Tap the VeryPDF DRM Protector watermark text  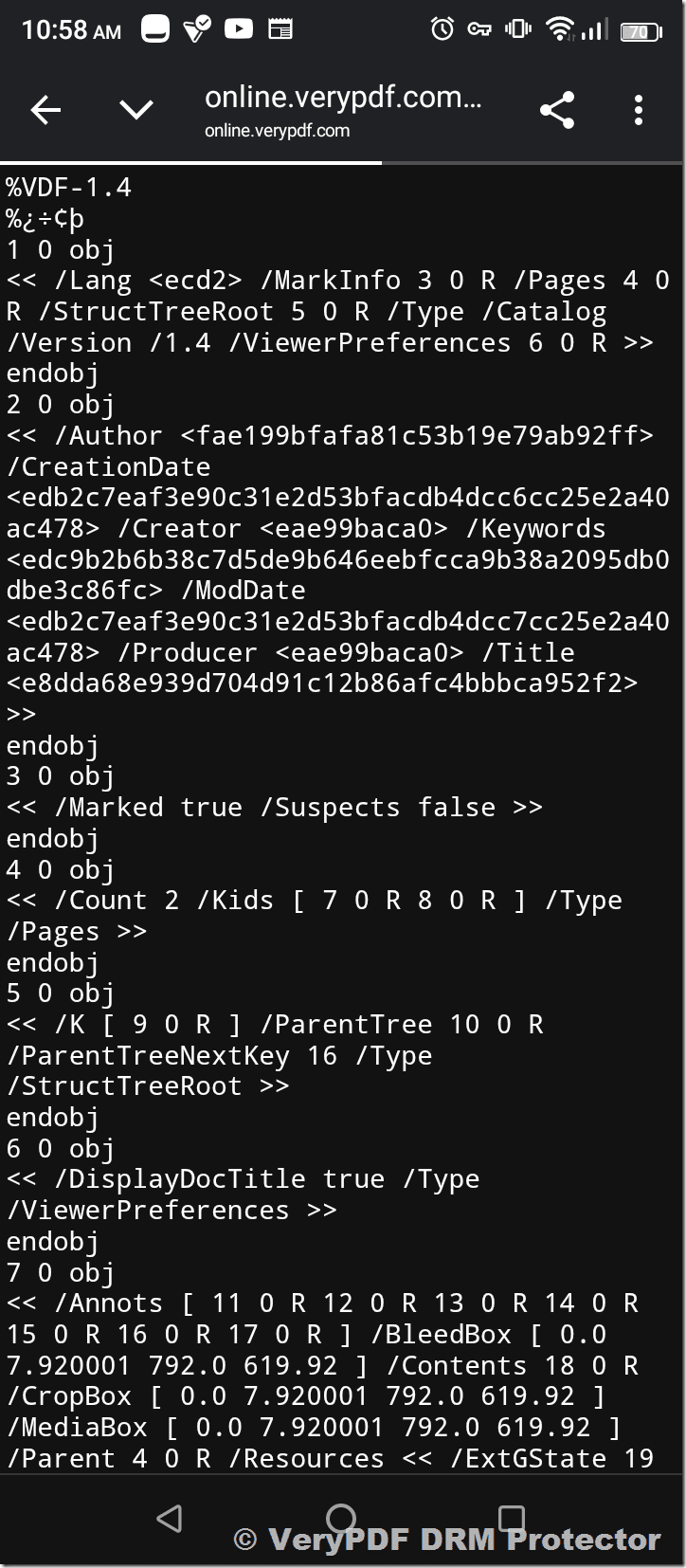click(447, 1540)
